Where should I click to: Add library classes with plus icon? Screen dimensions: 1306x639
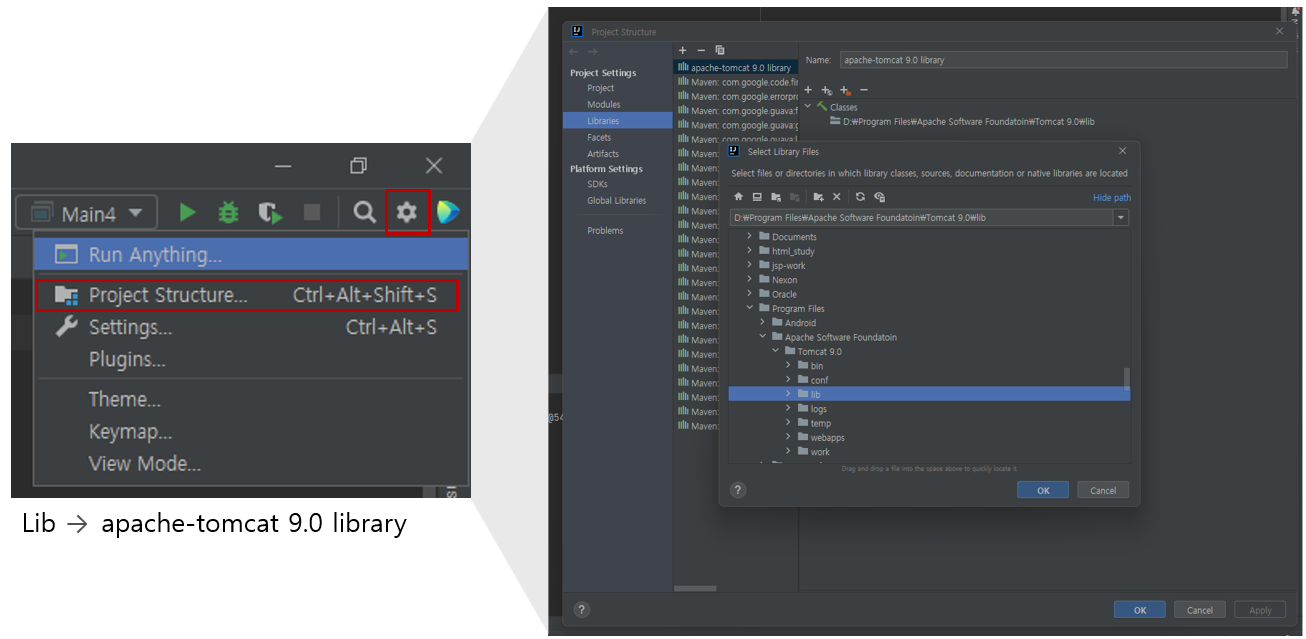tap(808, 90)
